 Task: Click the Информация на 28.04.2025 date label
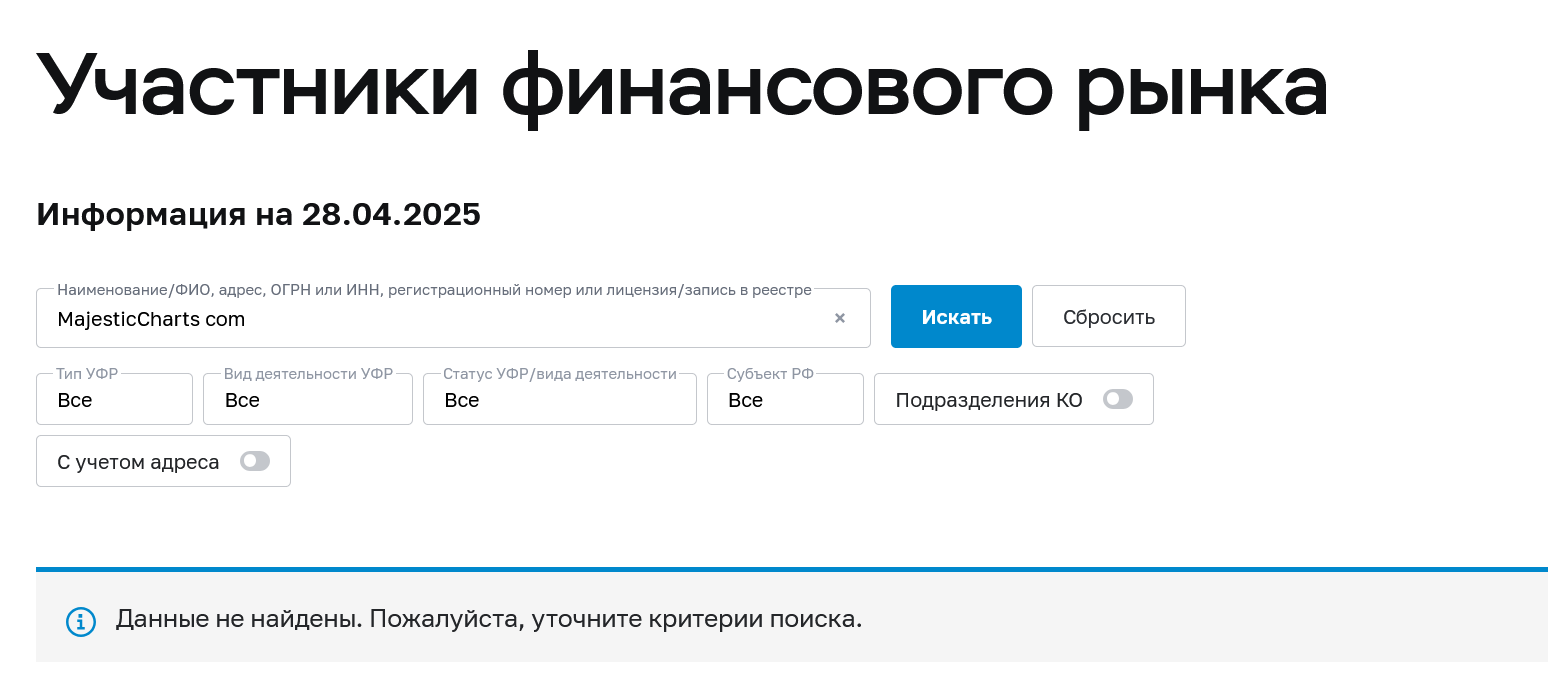click(258, 214)
